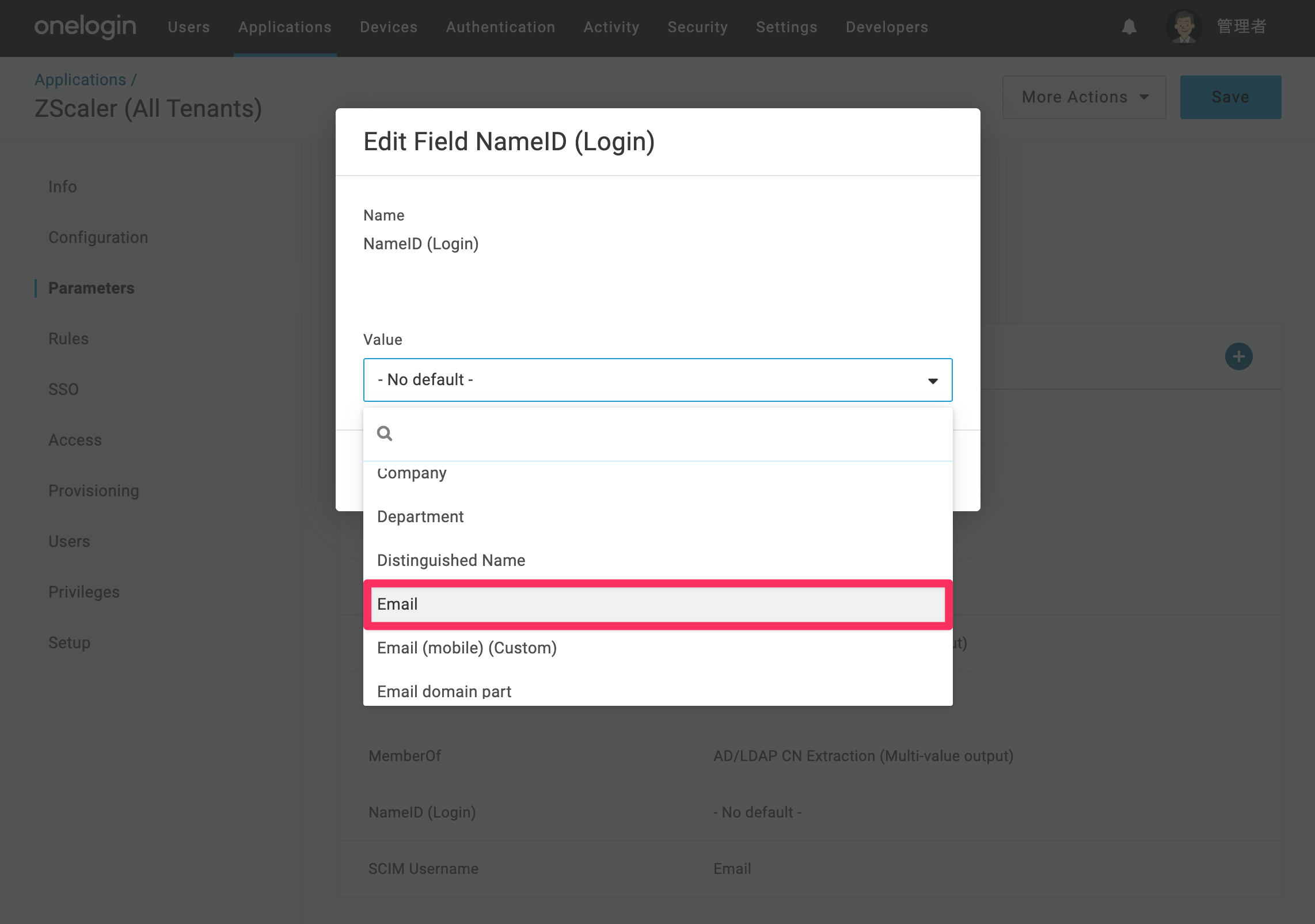
Task: Select Distinguished Name from the list
Action: [657, 560]
